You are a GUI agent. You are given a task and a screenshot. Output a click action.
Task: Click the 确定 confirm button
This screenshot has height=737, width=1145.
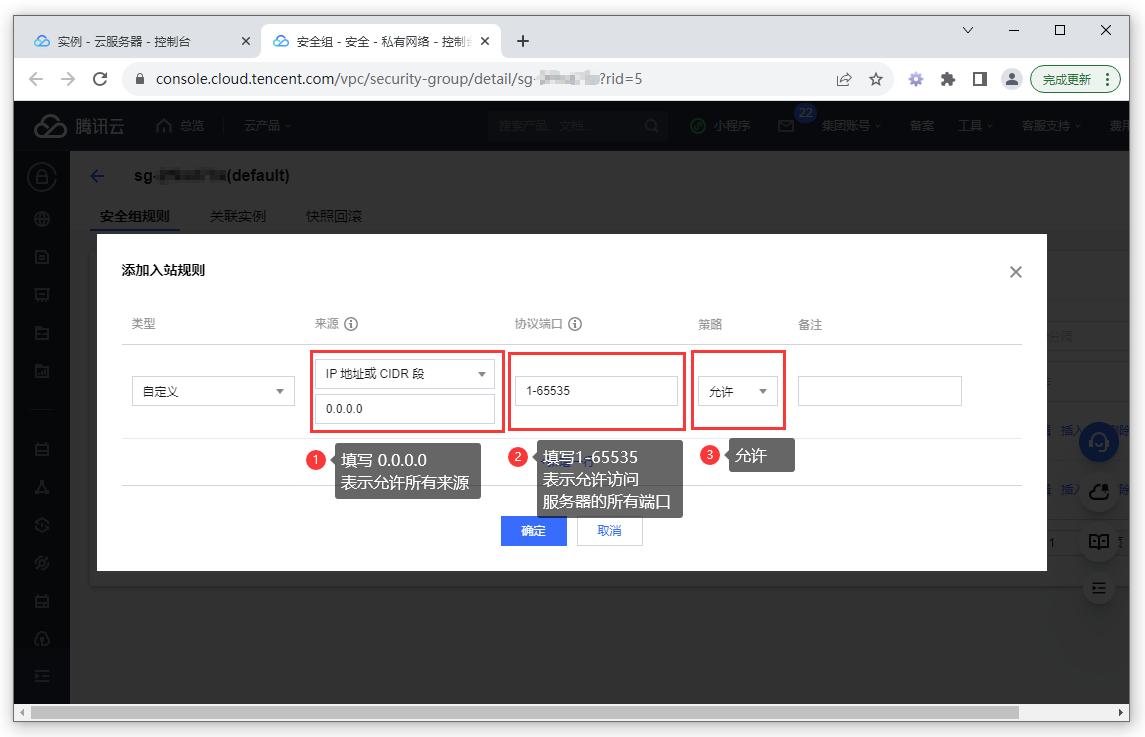point(533,531)
